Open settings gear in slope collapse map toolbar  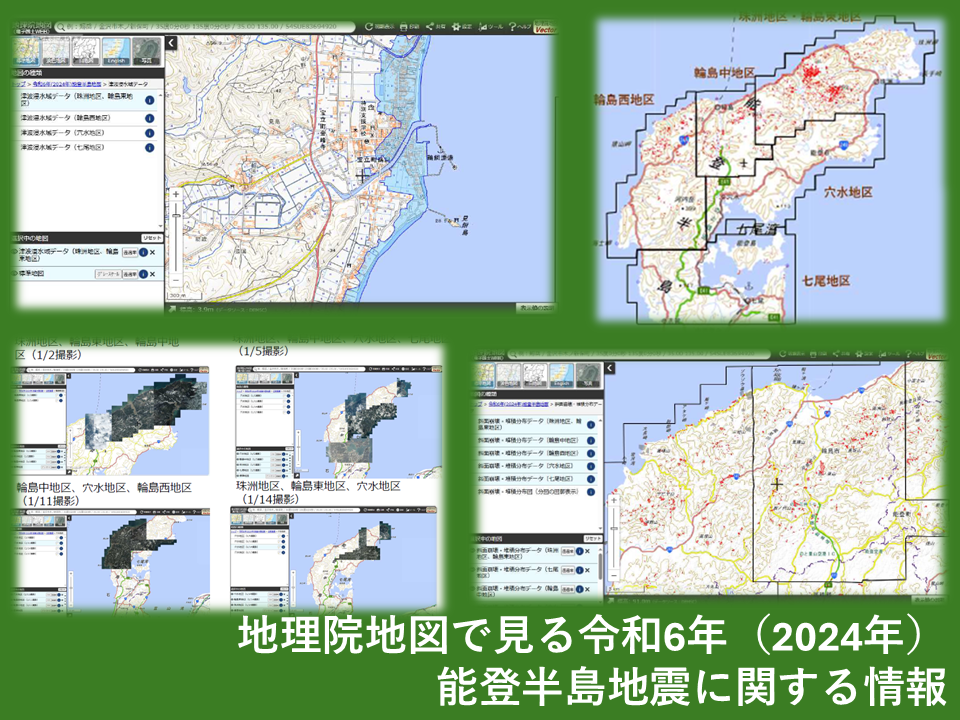(x=859, y=354)
